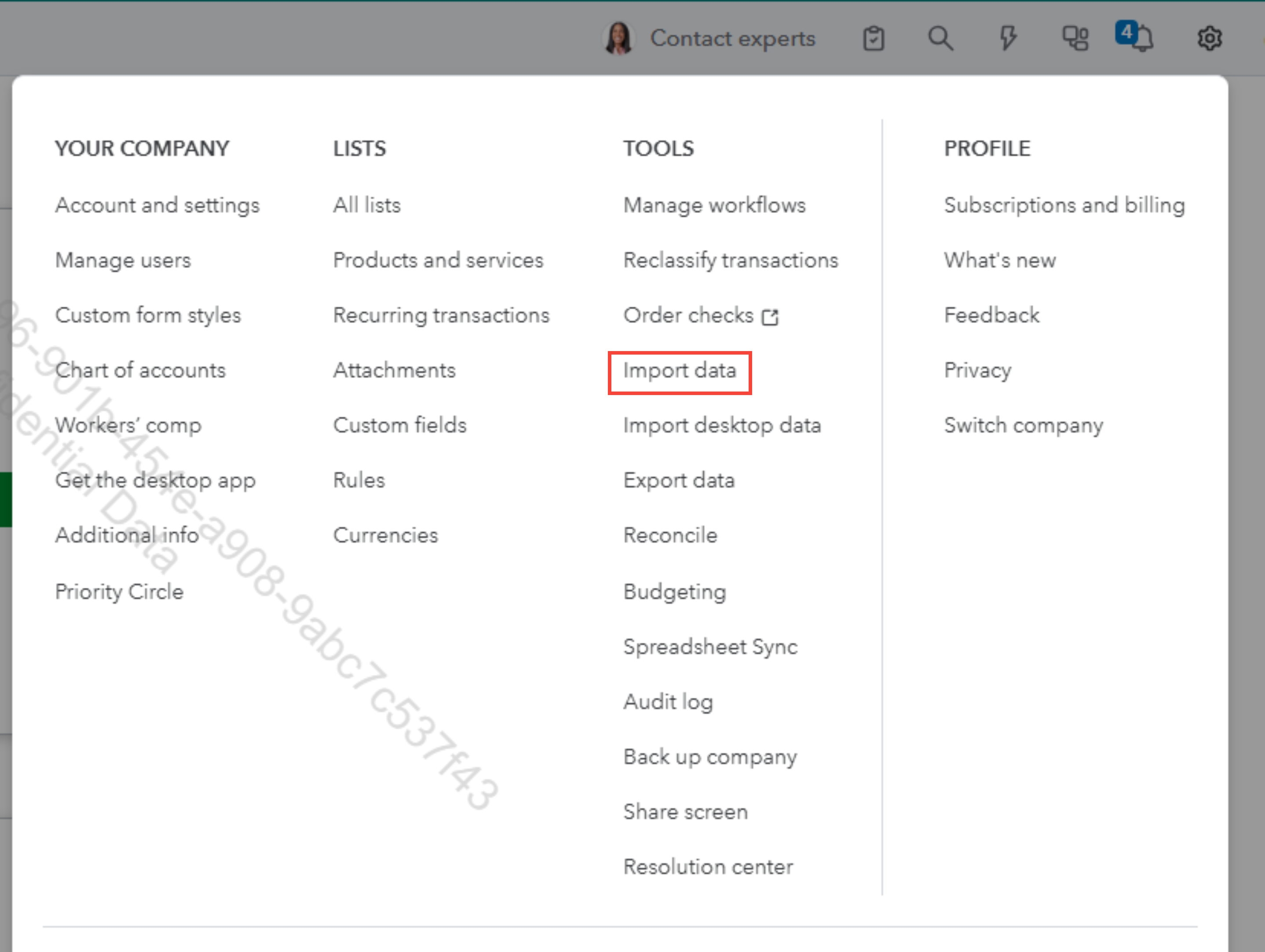Open Contact experts
This screenshot has width=1265, height=952.
point(732,38)
